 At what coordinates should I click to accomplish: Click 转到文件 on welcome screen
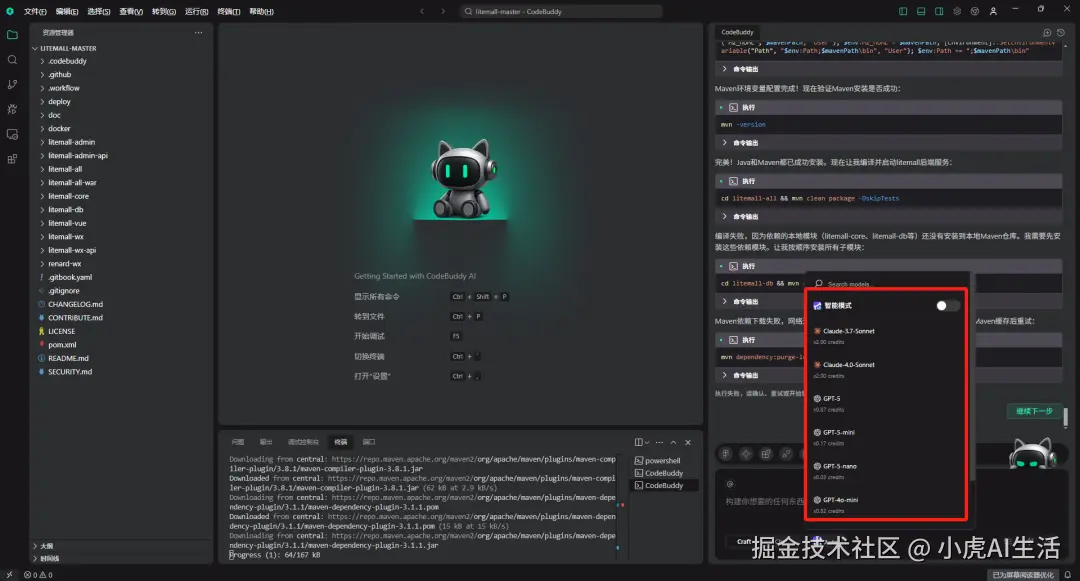point(369,317)
